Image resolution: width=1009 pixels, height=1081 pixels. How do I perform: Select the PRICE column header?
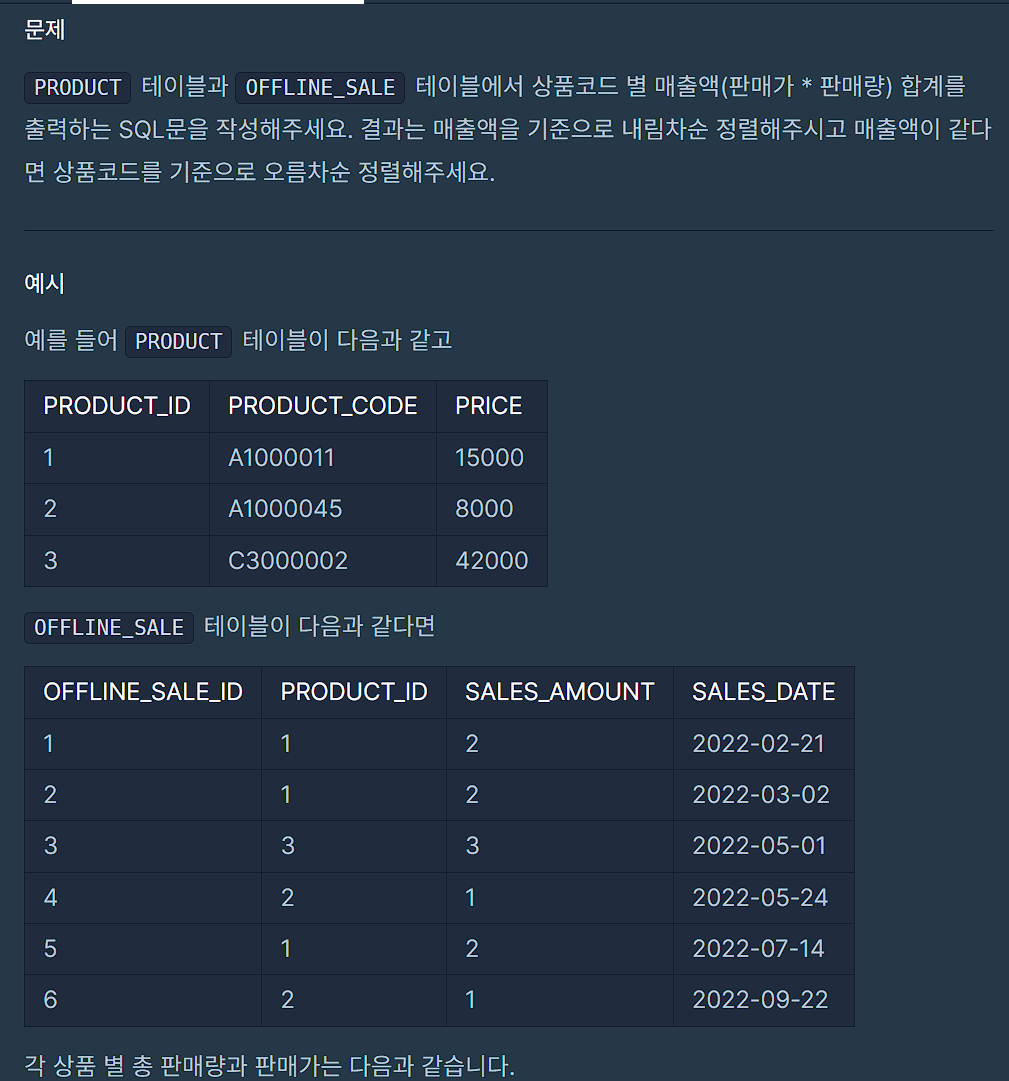(491, 406)
